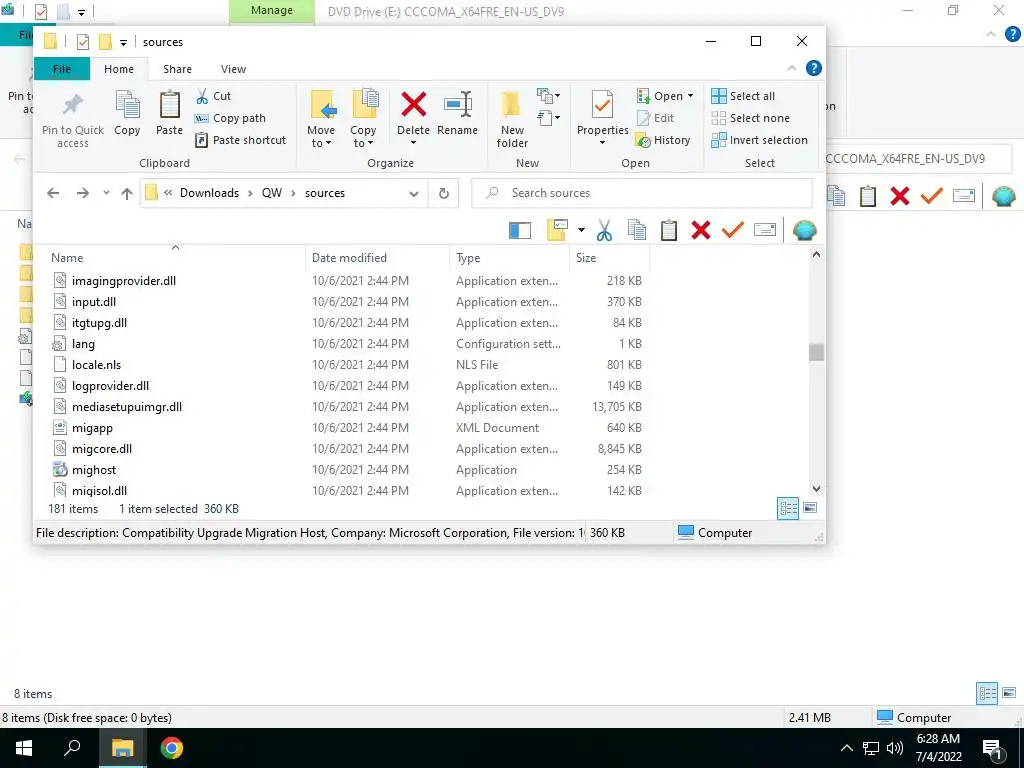This screenshot has width=1024, height=768.
Task: Click Select none in ribbon
Action: [750, 118]
